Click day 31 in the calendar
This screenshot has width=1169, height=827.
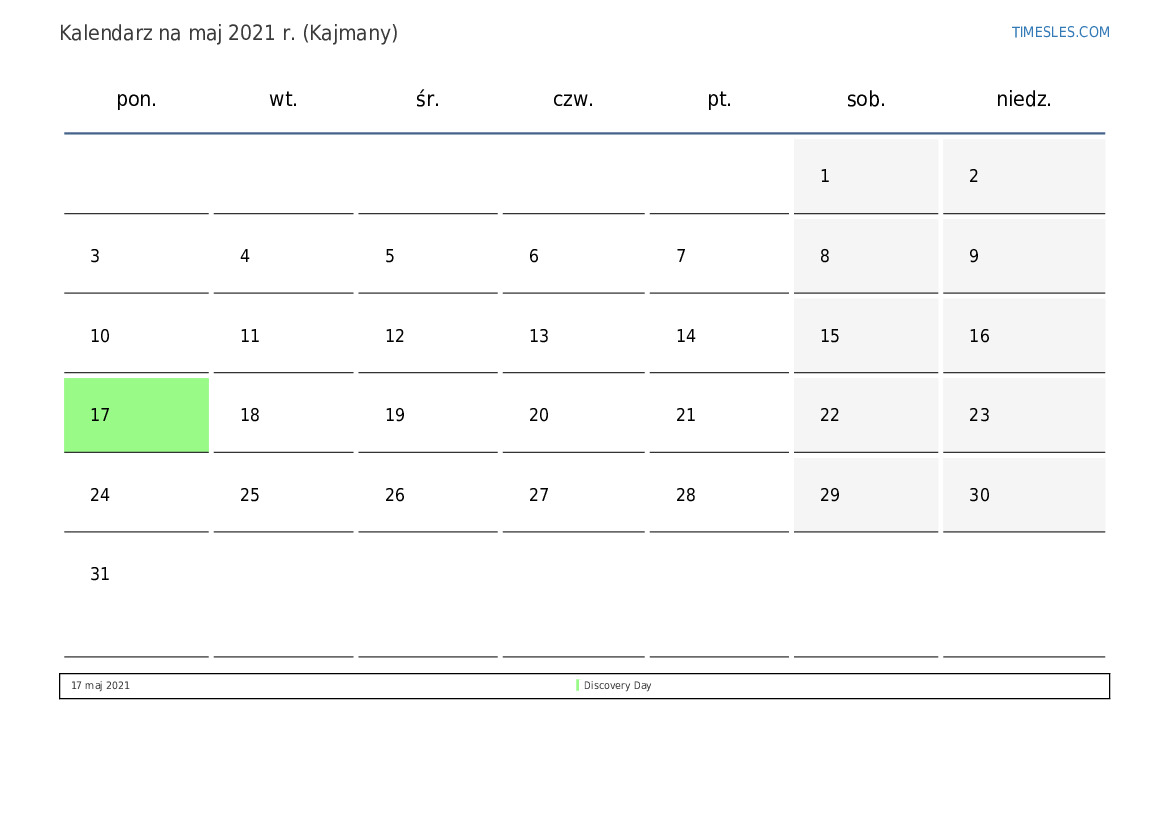click(x=136, y=597)
